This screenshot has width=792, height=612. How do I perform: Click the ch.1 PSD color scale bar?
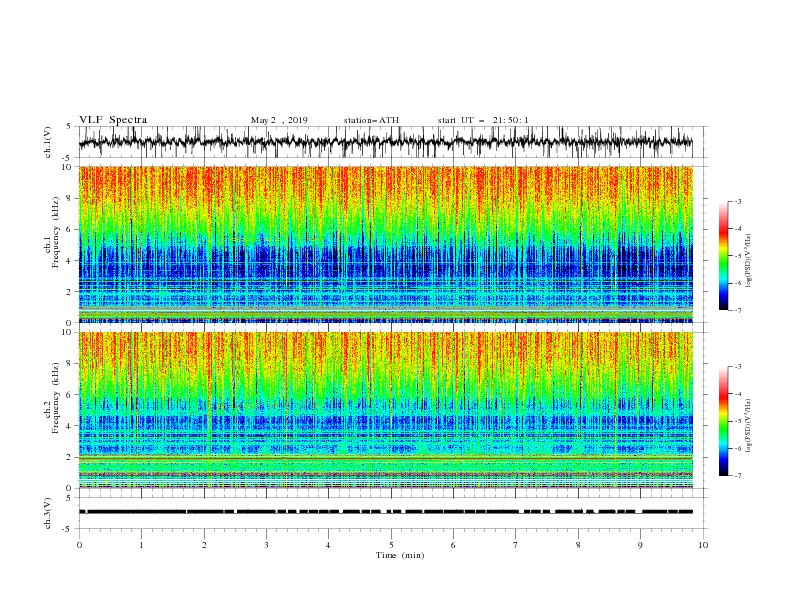tap(723, 256)
